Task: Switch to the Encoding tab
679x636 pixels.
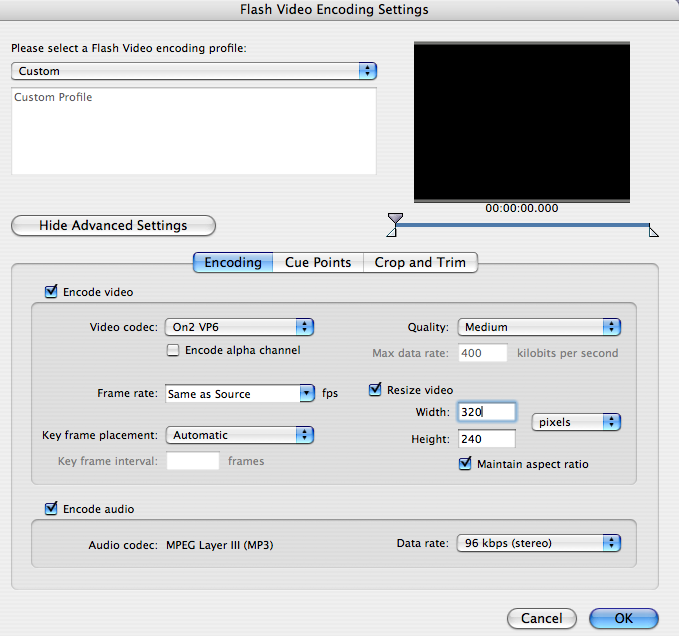Action: click(x=233, y=262)
